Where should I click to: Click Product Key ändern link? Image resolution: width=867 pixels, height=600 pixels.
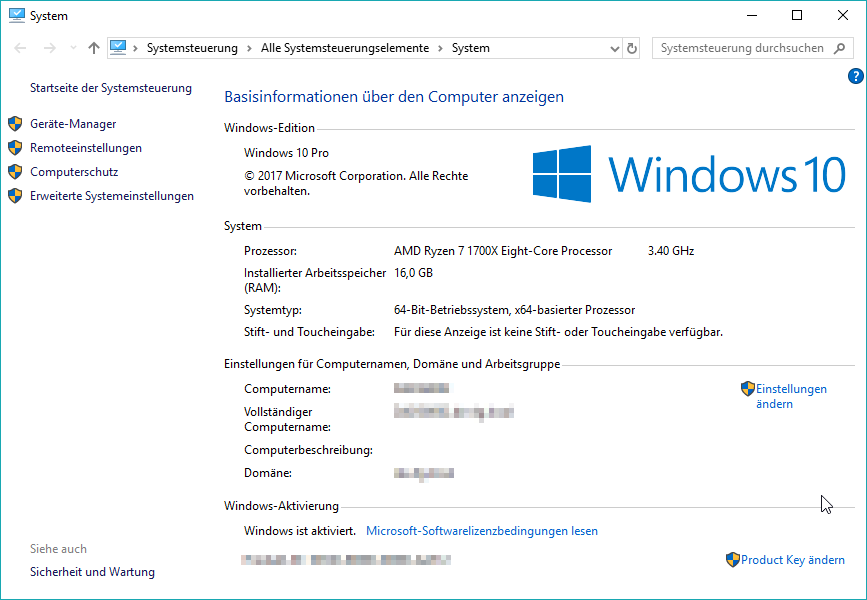[x=793, y=560]
